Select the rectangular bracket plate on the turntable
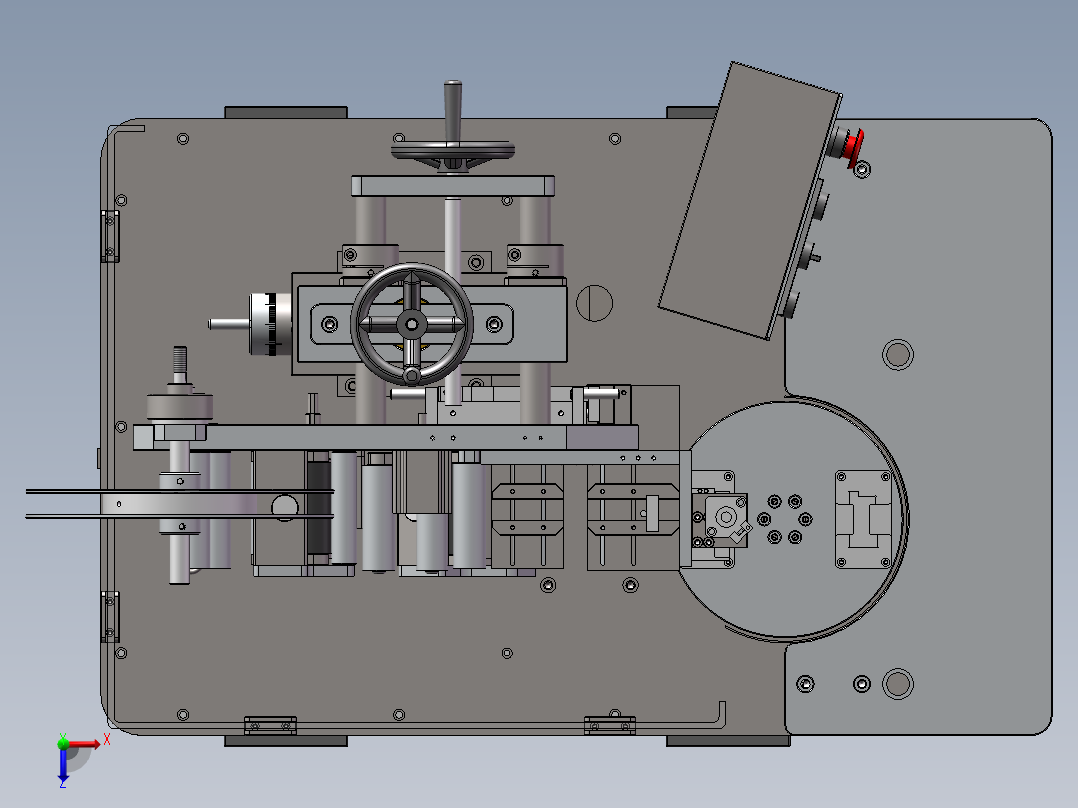The image size is (1078, 808). tap(864, 519)
